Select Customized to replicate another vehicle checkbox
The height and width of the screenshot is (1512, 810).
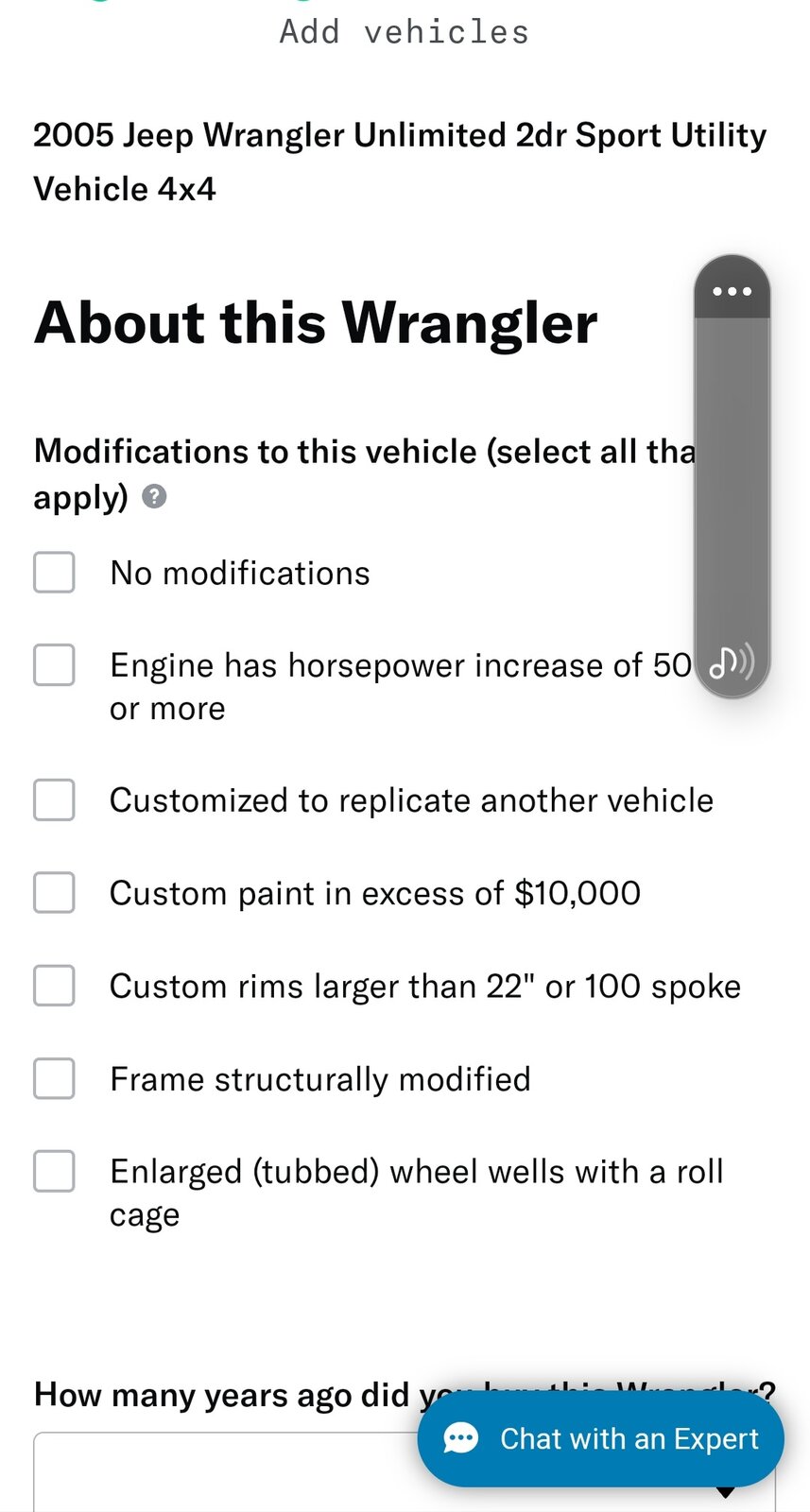coord(54,800)
